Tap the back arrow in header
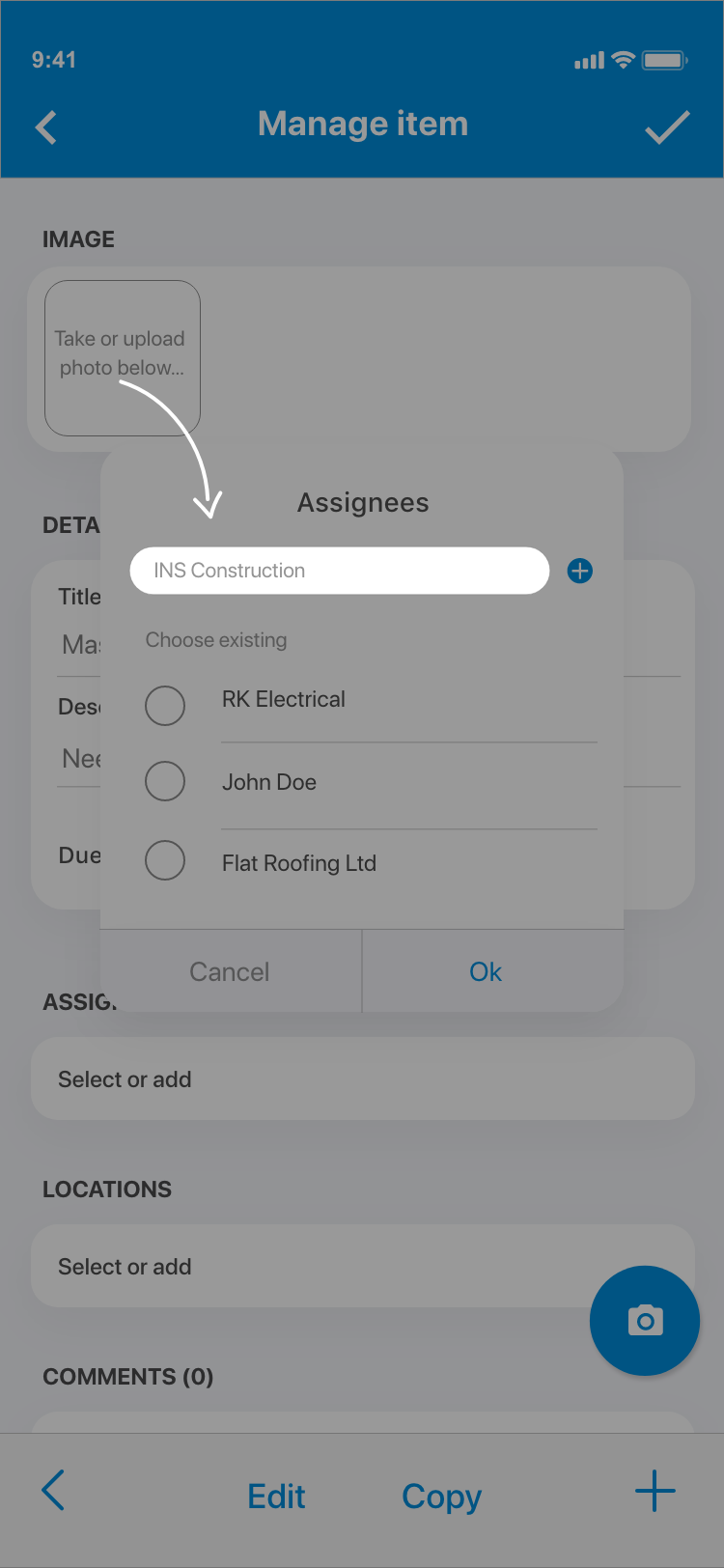724x1568 pixels. click(46, 127)
